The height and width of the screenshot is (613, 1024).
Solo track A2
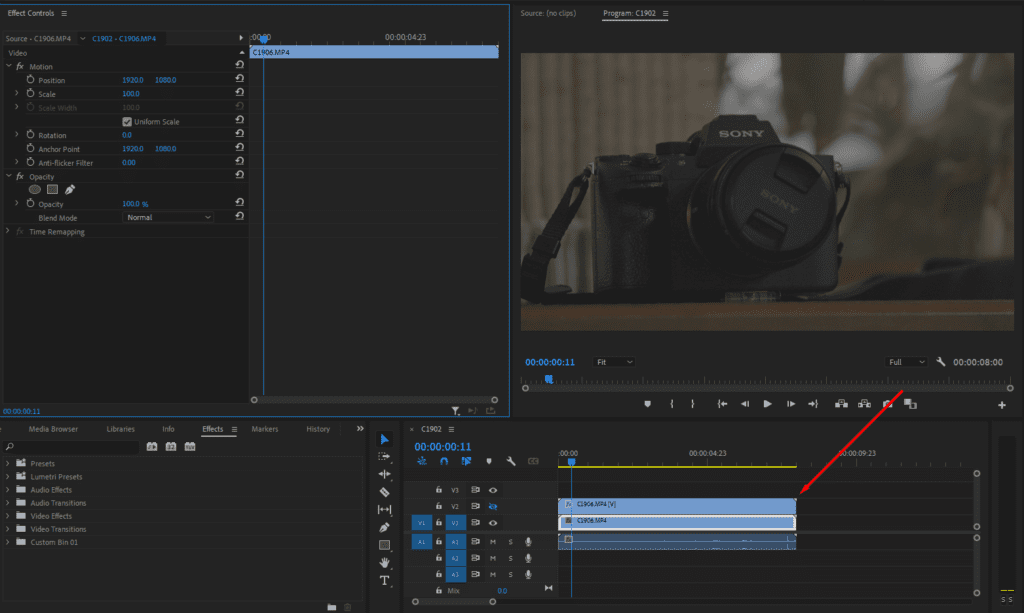(511, 558)
